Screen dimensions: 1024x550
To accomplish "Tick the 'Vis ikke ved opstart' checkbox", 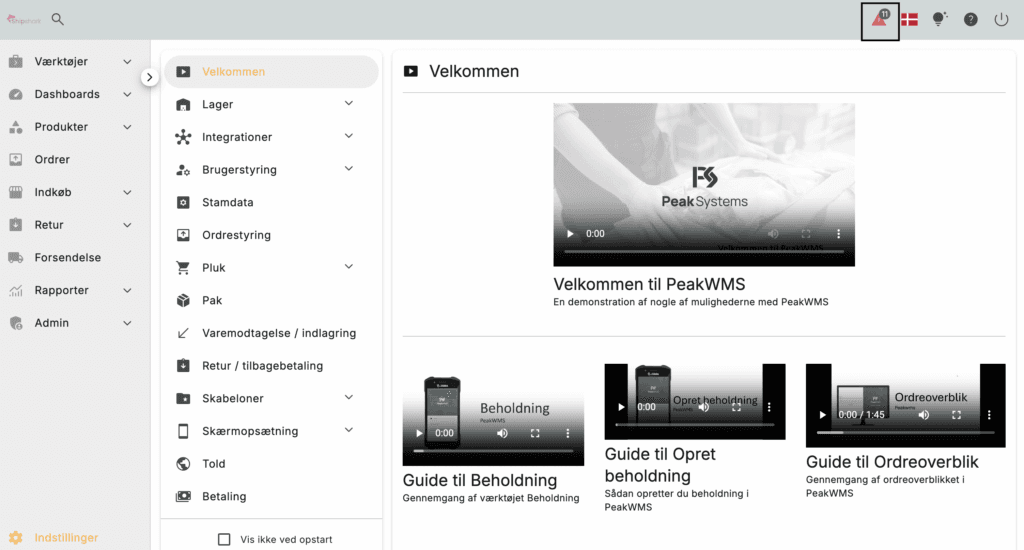I will tap(224, 539).
